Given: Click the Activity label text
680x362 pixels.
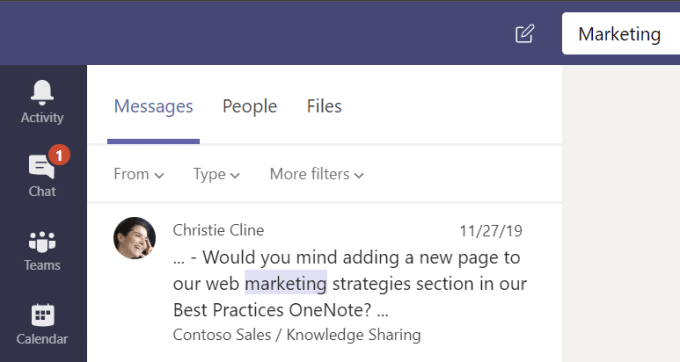Looking at the screenshot, I should point(42,117).
